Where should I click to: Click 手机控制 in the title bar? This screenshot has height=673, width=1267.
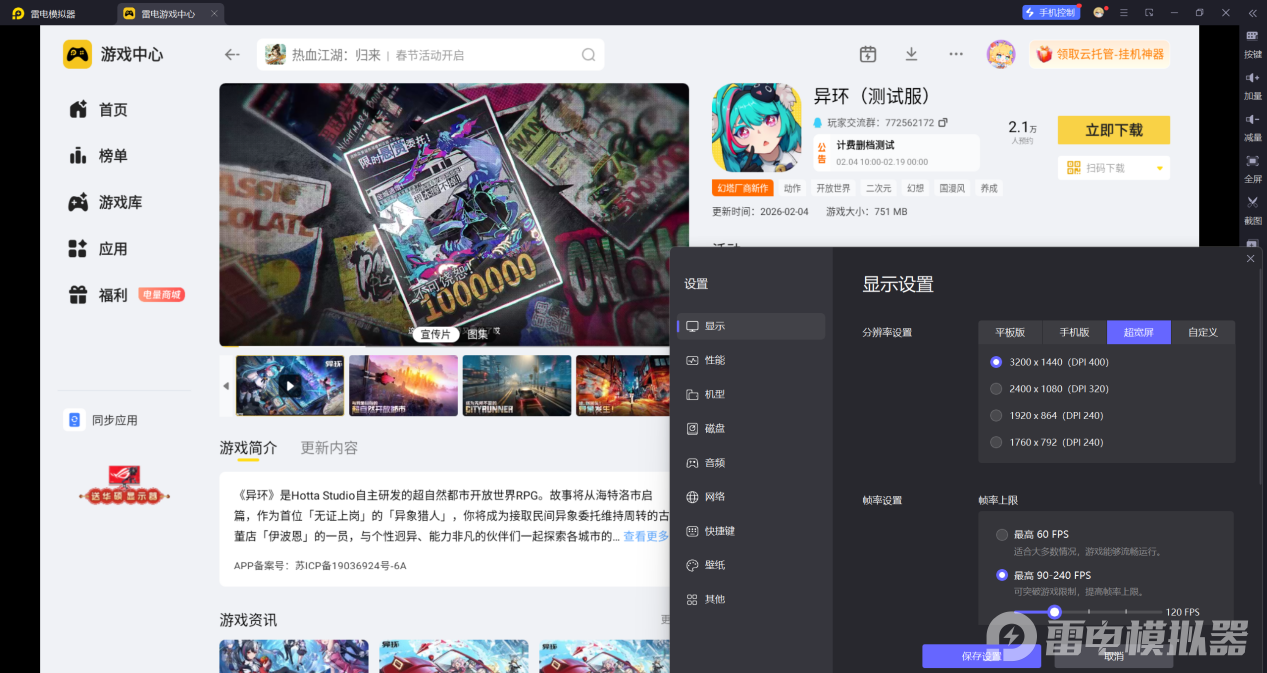point(1051,12)
